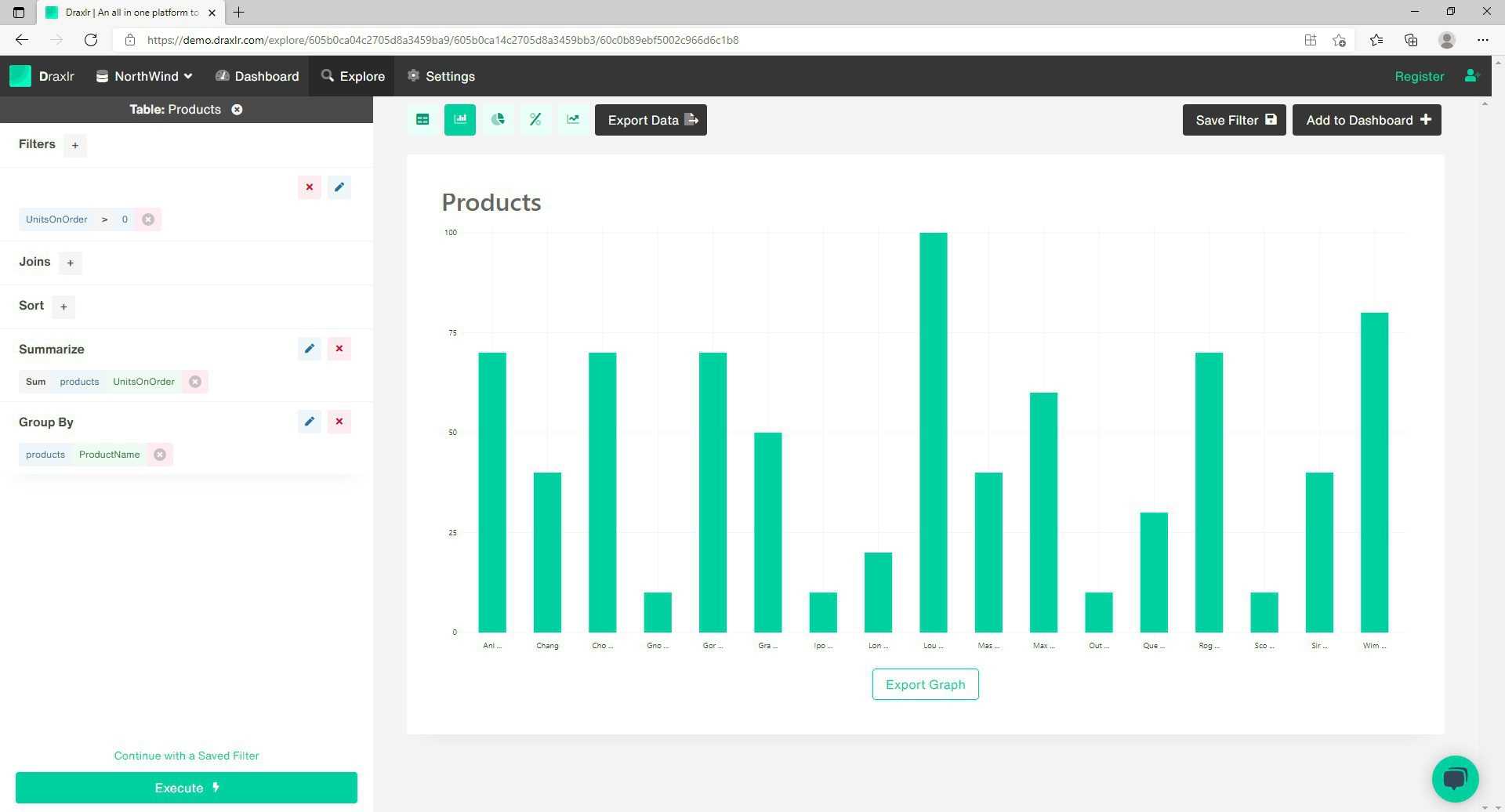Open the NorthWind database dropdown
This screenshot has height=812, width=1505.
point(144,76)
